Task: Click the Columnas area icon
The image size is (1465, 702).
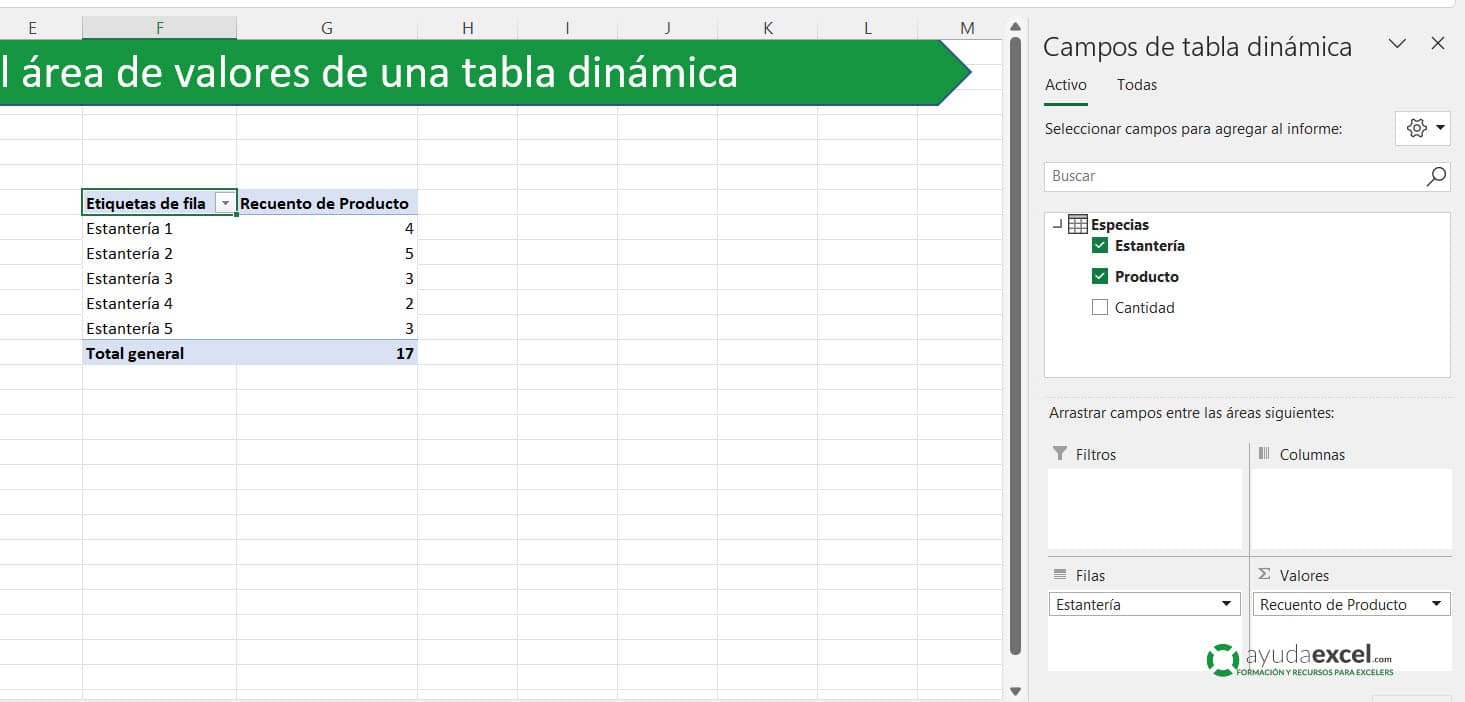Action: tap(1266, 454)
